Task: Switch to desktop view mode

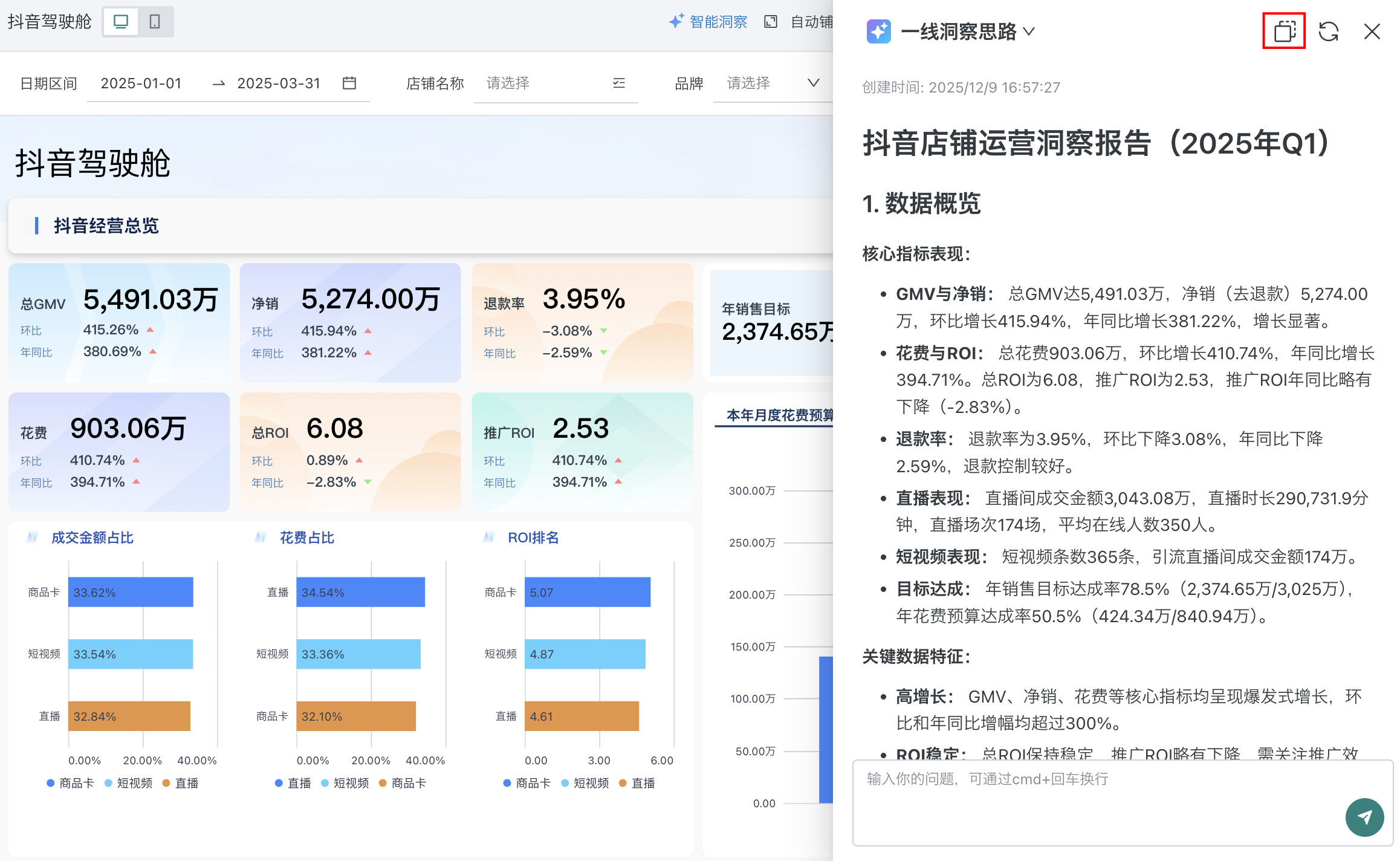Action: click(121, 22)
